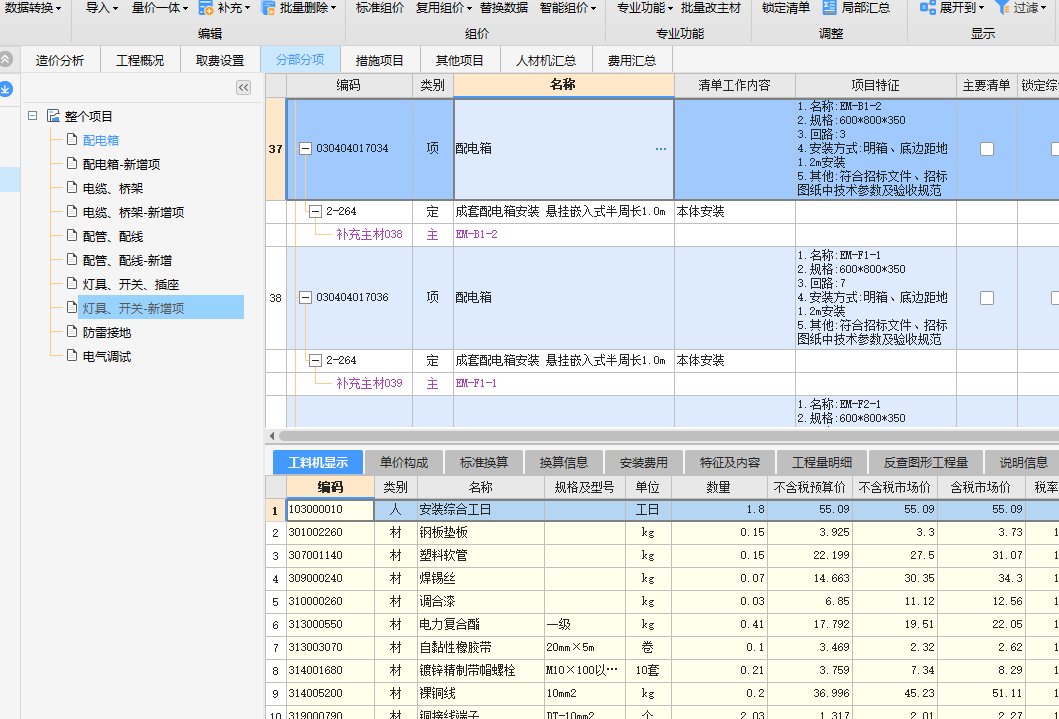Click the 批量改主材 button
This screenshot has height=719, width=1059.
point(711,8)
